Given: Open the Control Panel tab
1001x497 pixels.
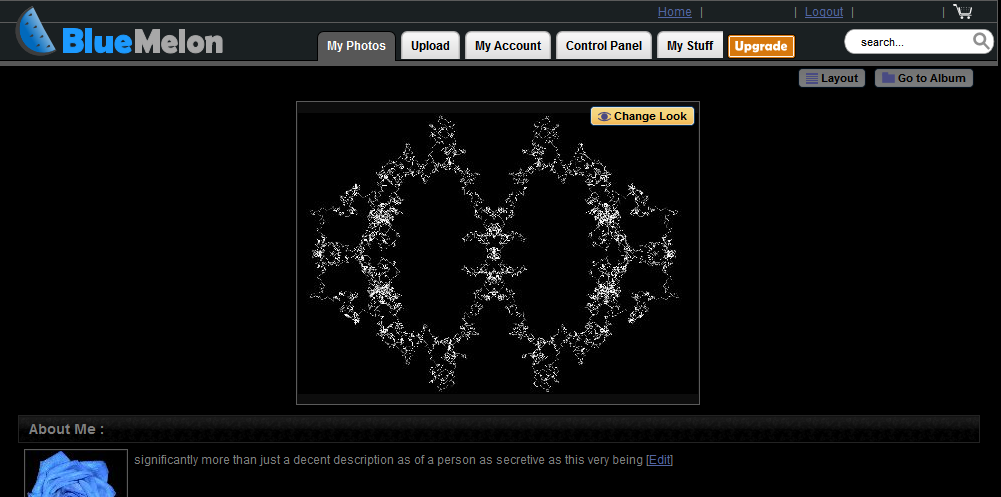Looking at the screenshot, I should point(604,46).
